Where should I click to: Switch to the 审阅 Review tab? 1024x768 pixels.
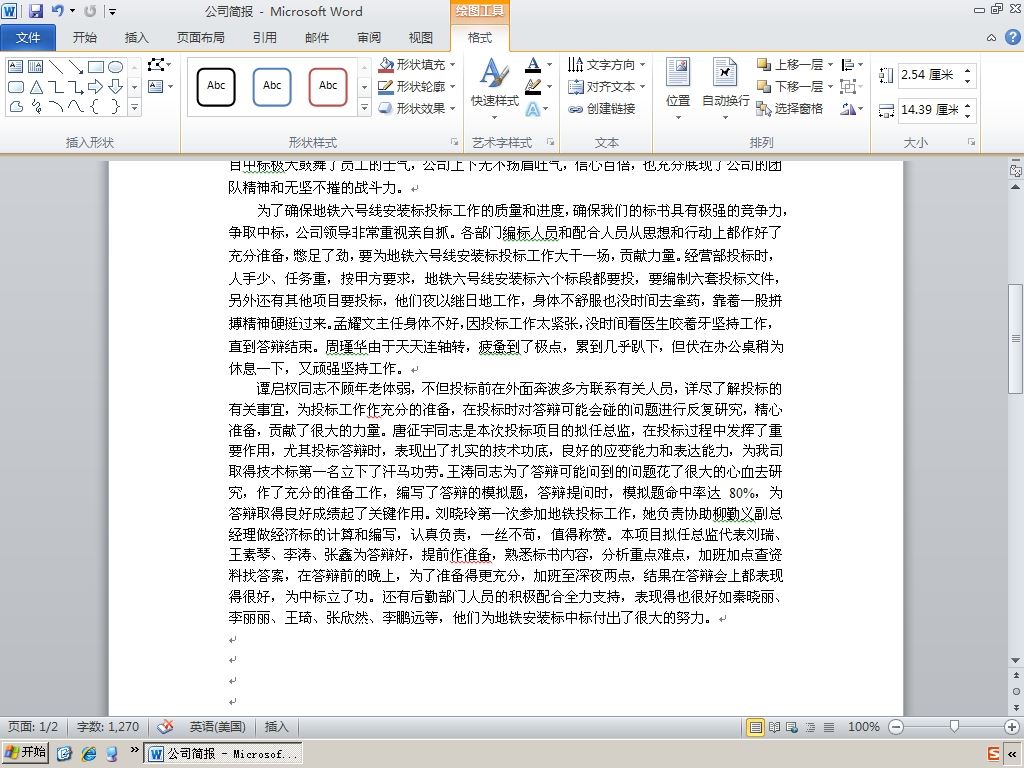[x=369, y=37]
